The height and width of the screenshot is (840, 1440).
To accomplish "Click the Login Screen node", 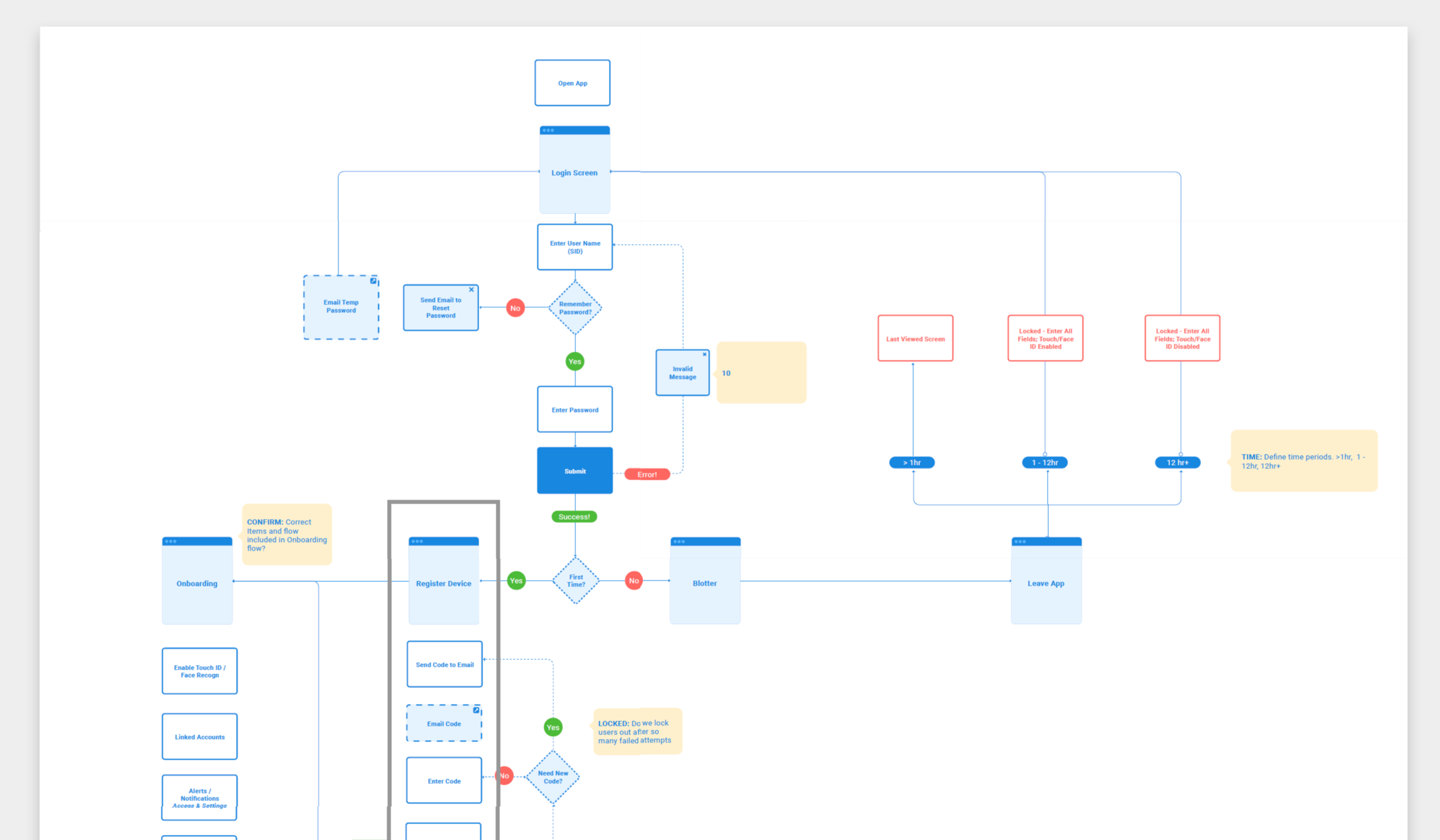I will pos(574,172).
